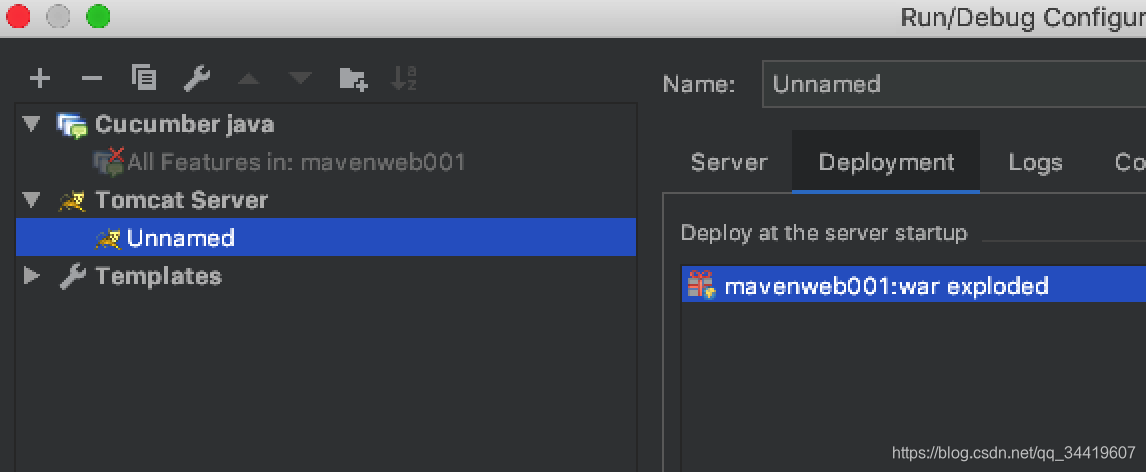Collapse the Cucumber java node
The image size is (1146, 472).
pyautogui.click(x=31, y=123)
